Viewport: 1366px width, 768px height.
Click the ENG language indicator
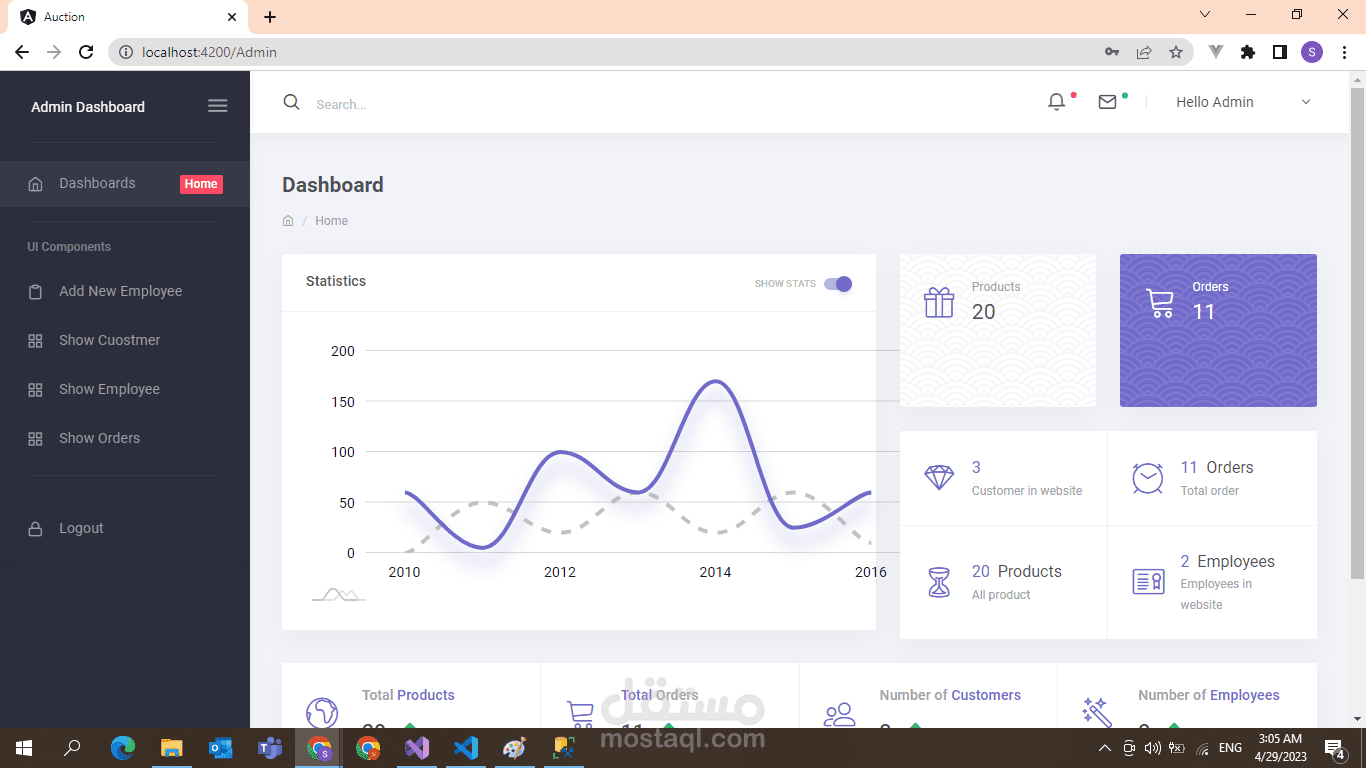tap(1230, 748)
